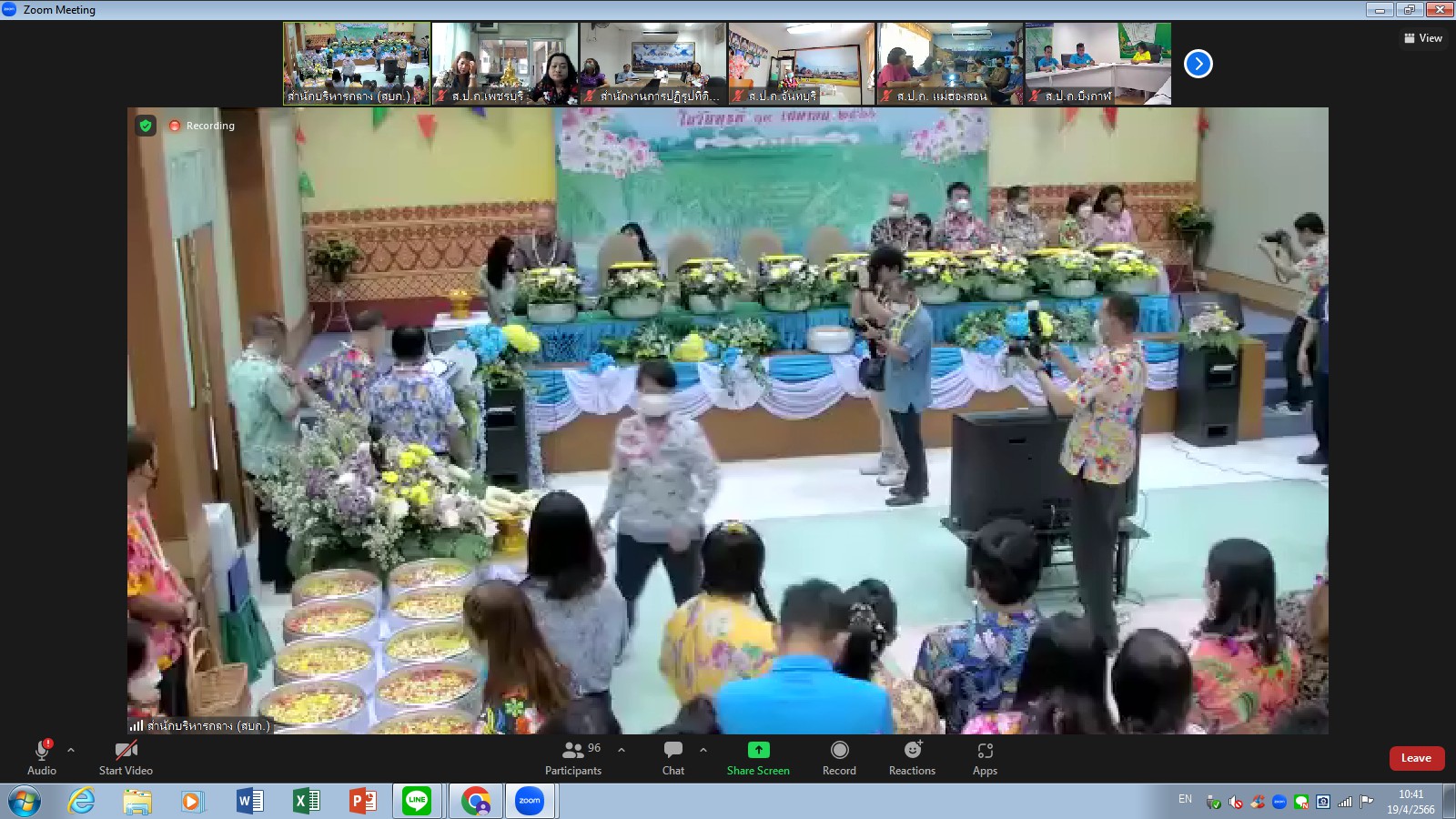Open the Reactions menu

[x=912, y=757]
